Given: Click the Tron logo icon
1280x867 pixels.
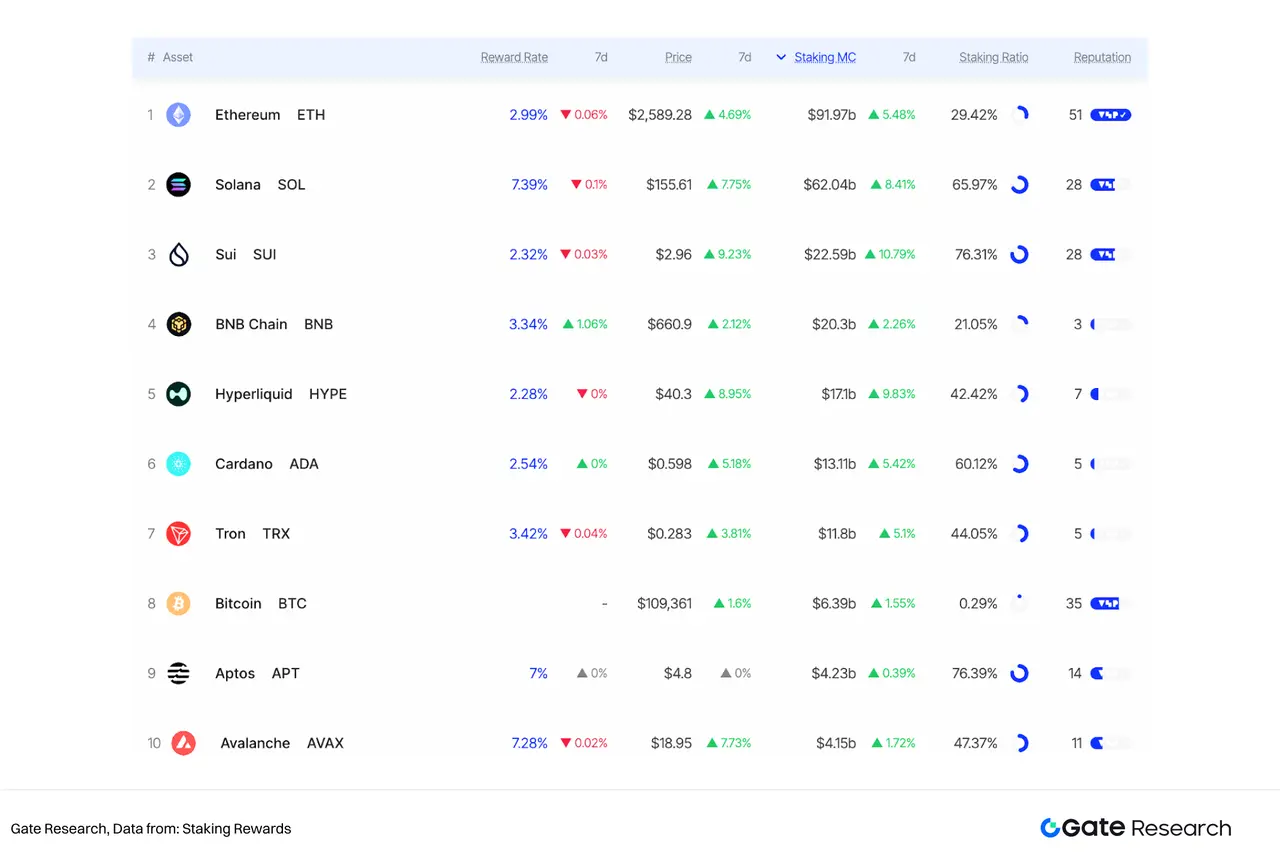Looking at the screenshot, I should coord(178,534).
